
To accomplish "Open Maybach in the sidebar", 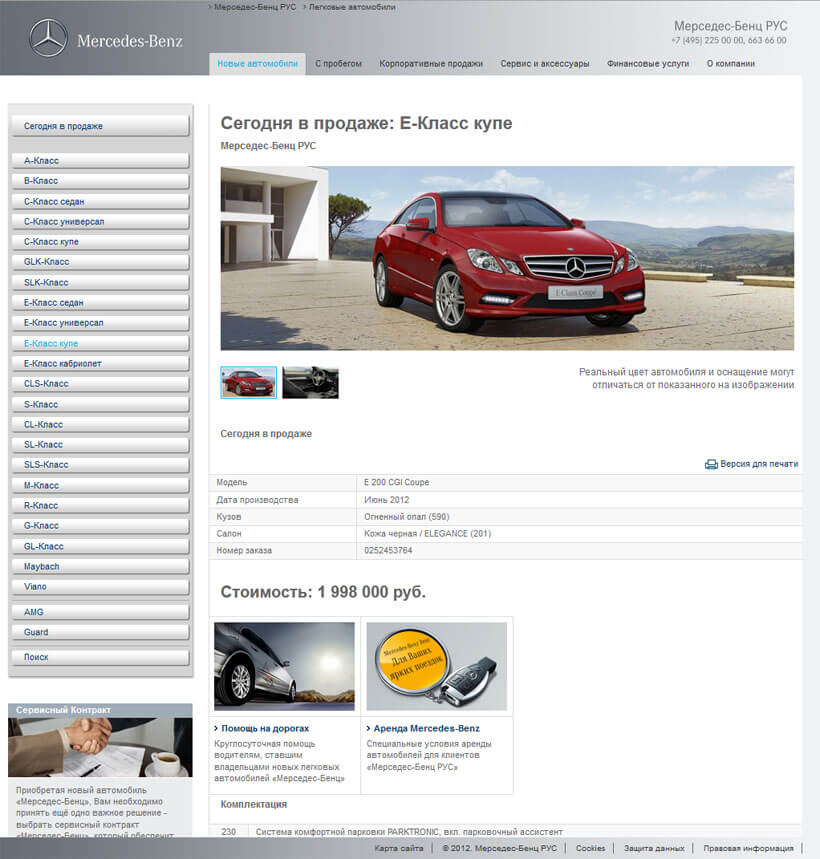I will (x=100, y=566).
